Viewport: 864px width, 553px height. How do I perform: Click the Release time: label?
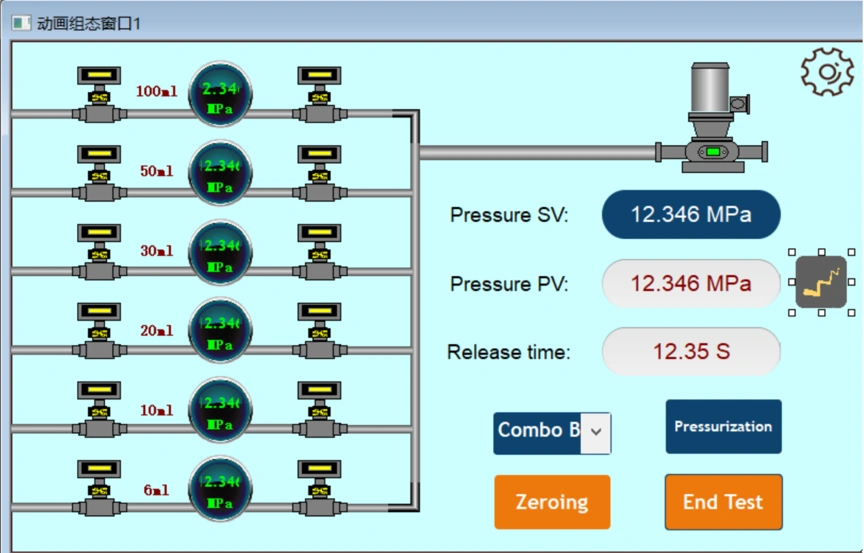point(509,352)
